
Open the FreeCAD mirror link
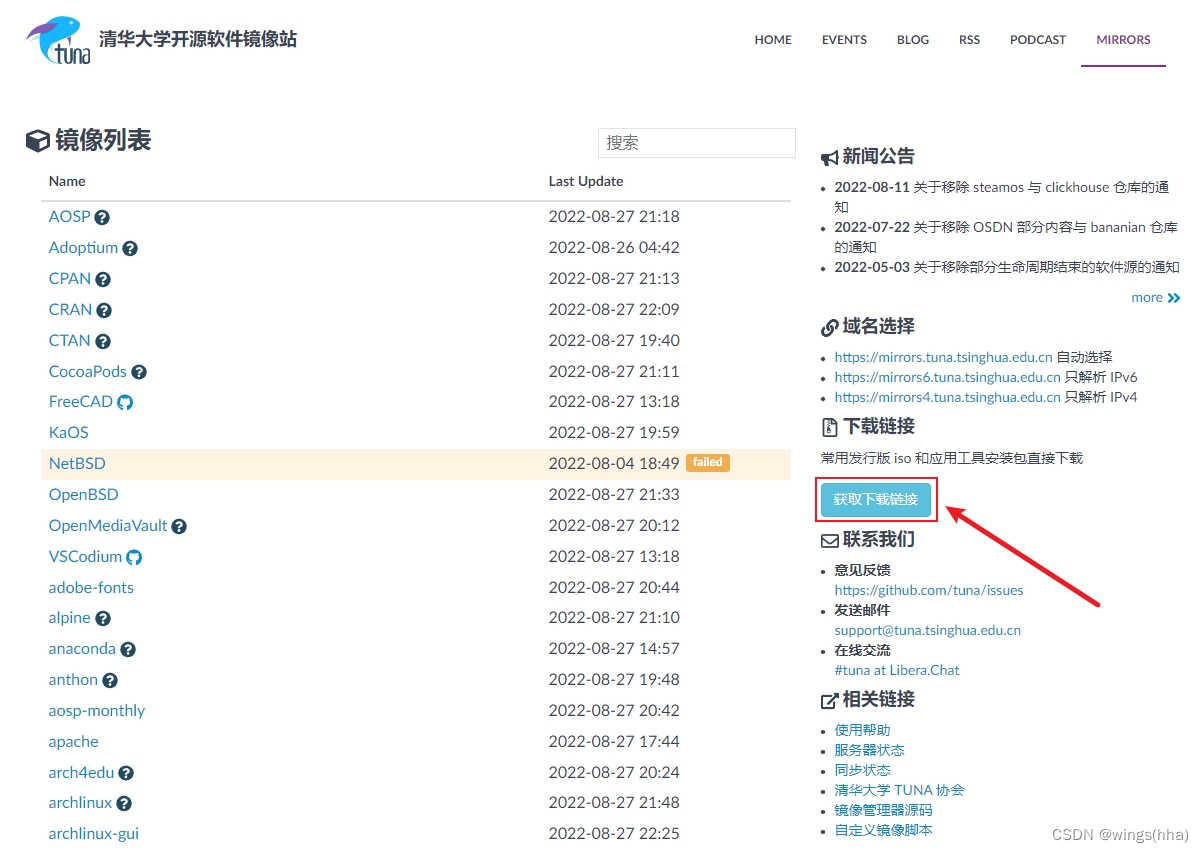80,402
